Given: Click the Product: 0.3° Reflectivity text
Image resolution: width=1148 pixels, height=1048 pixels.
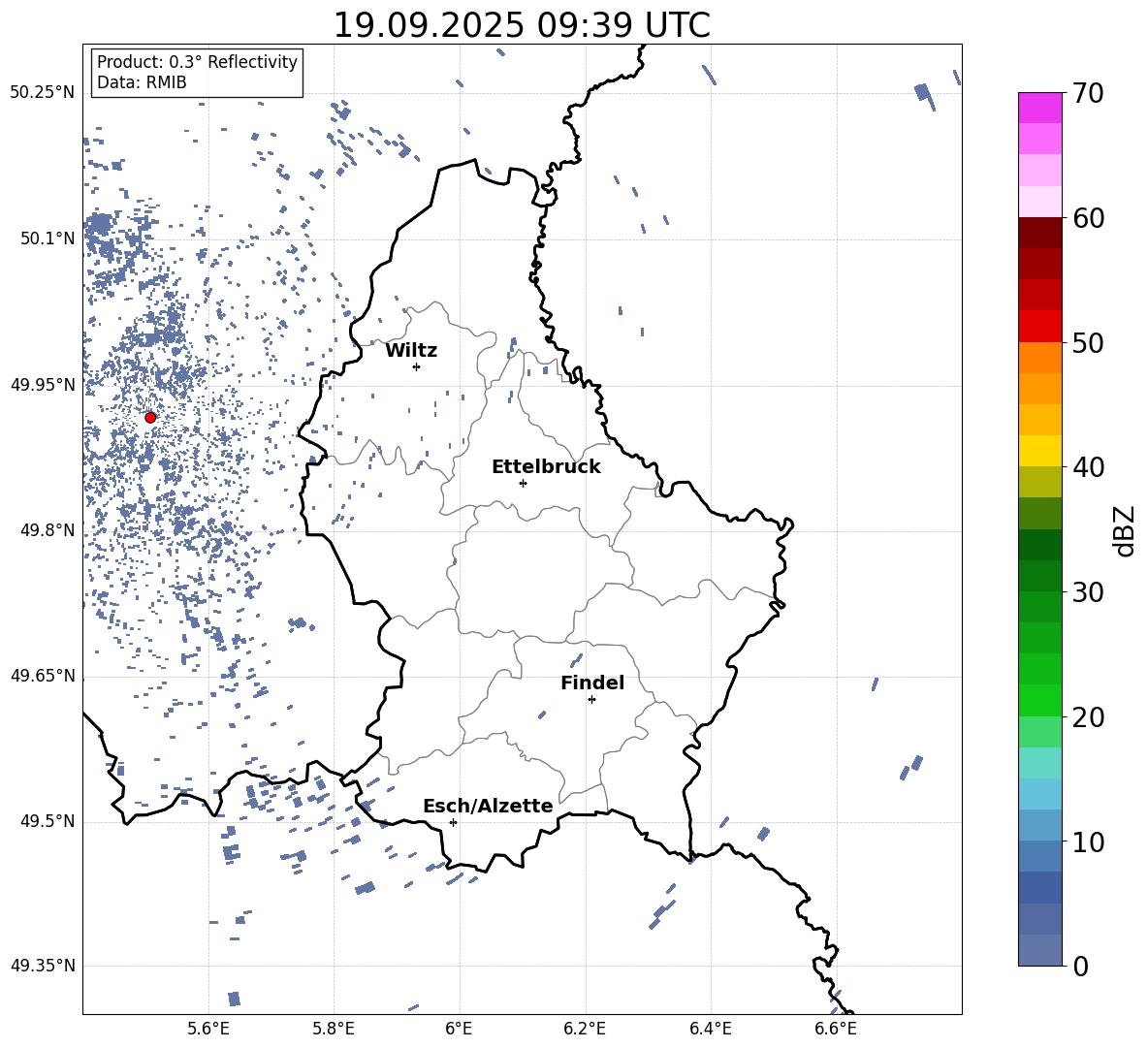Looking at the screenshot, I should (197, 62).
